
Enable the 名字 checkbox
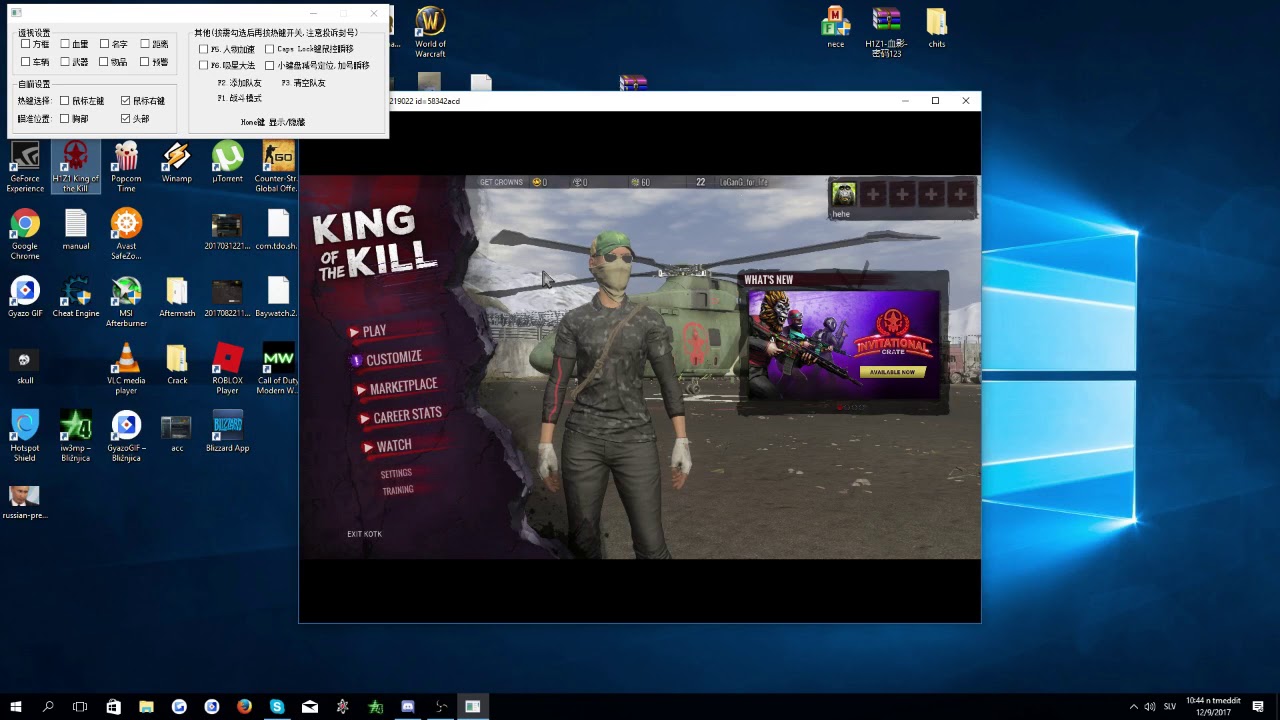[104, 44]
